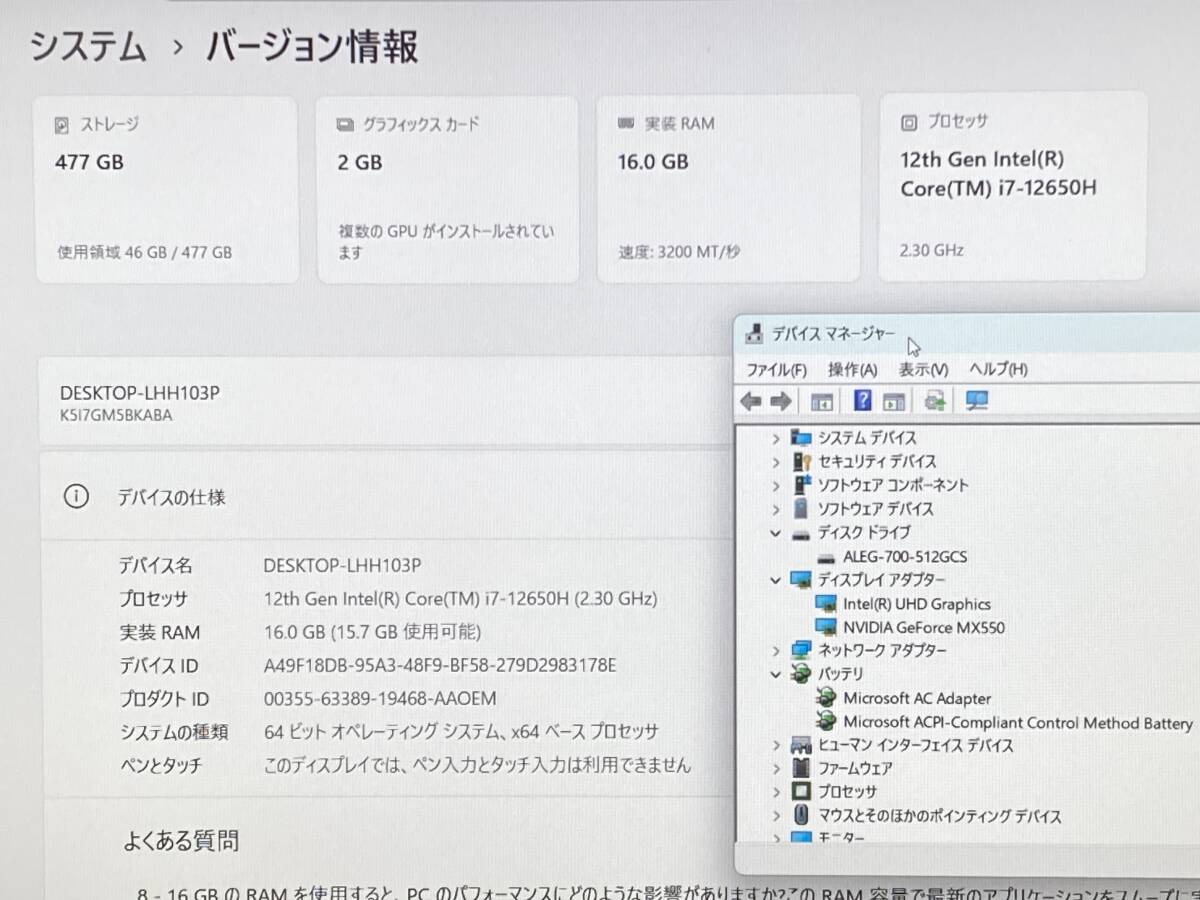Image resolution: width=1200 pixels, height=900 pixels.
Task: Collapse the バッテリ node
Action: point(775,674)
